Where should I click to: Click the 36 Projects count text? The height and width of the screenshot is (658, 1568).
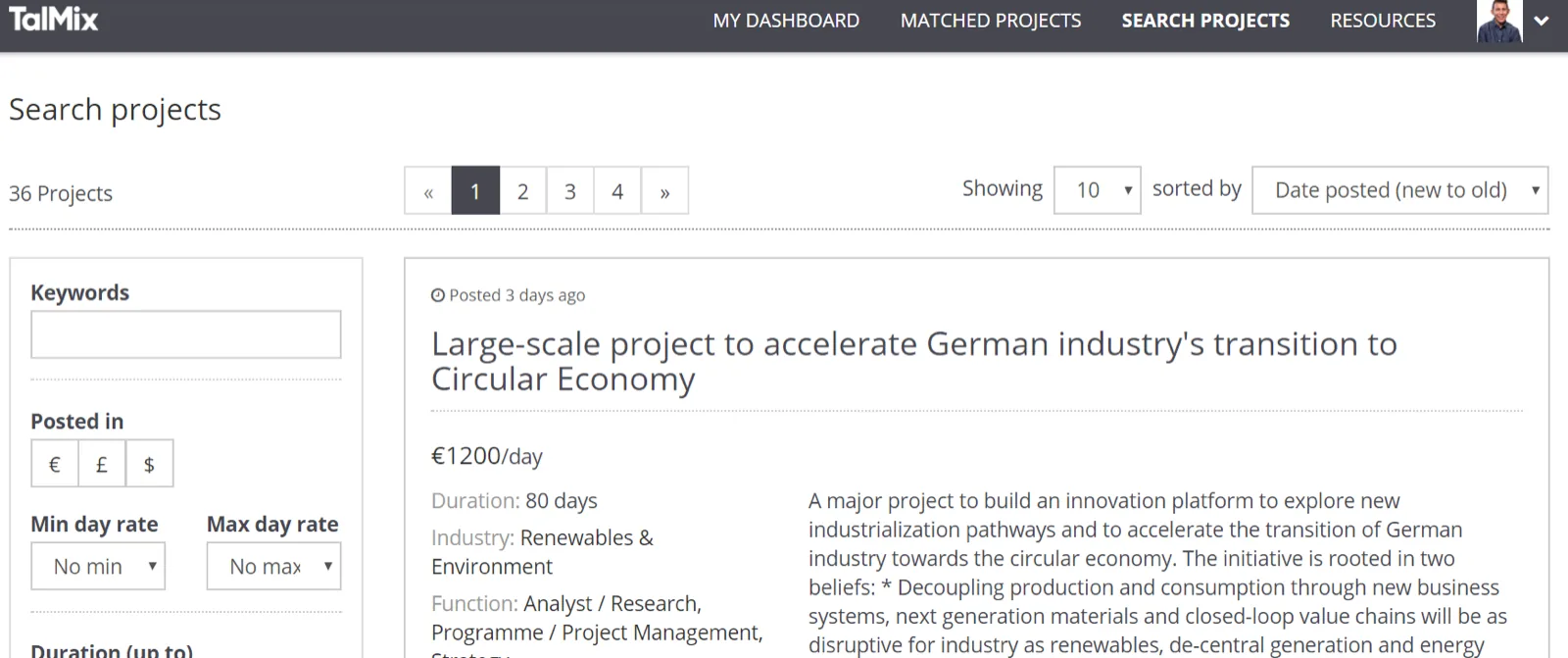click(61, 193)
